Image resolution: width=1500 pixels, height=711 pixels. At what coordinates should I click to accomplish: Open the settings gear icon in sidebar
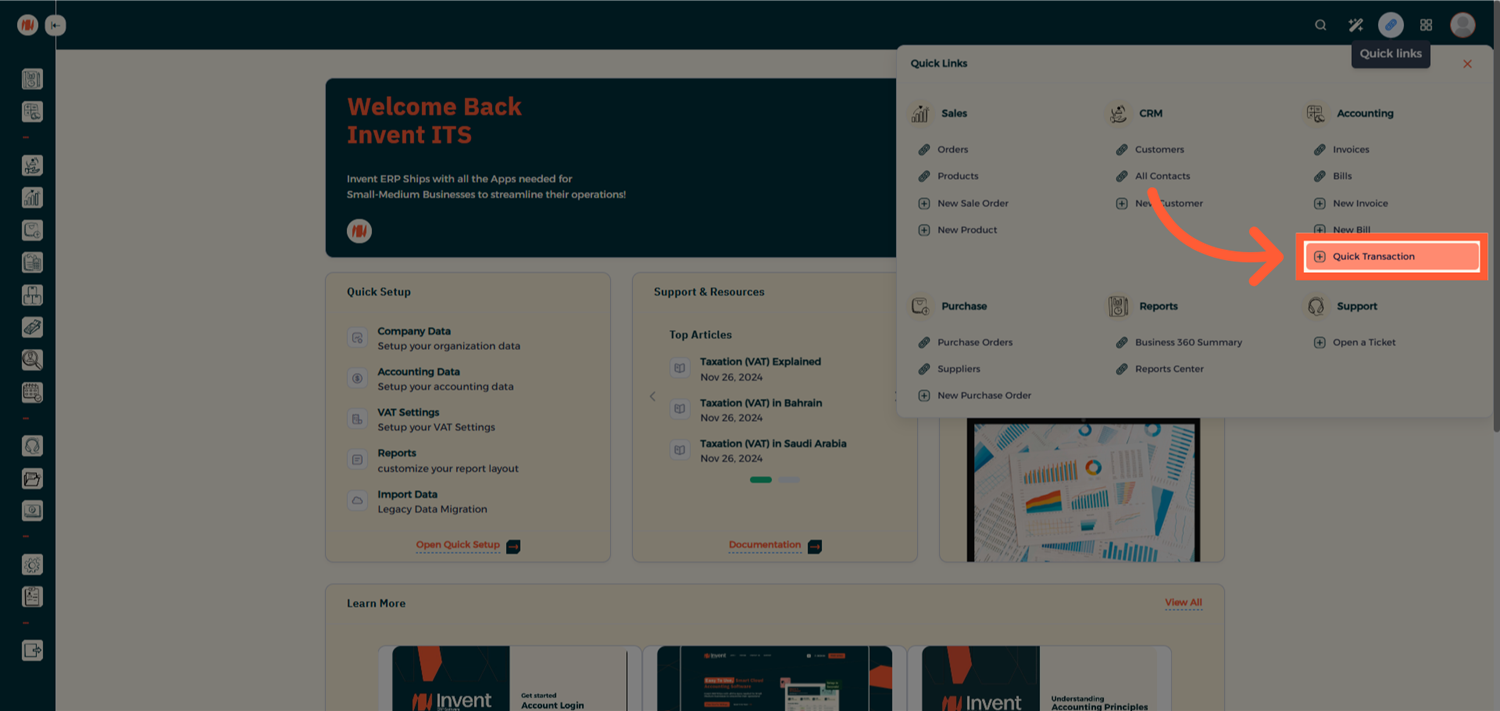pyautogui.click(x=32, y=564)
